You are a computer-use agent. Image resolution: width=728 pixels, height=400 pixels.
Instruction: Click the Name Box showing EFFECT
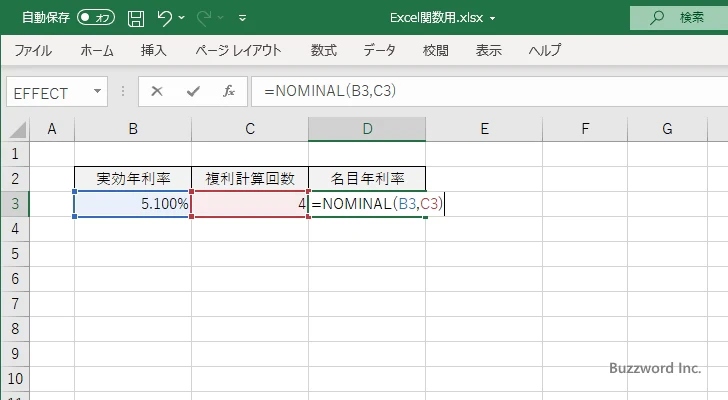[x=57, y=92]
